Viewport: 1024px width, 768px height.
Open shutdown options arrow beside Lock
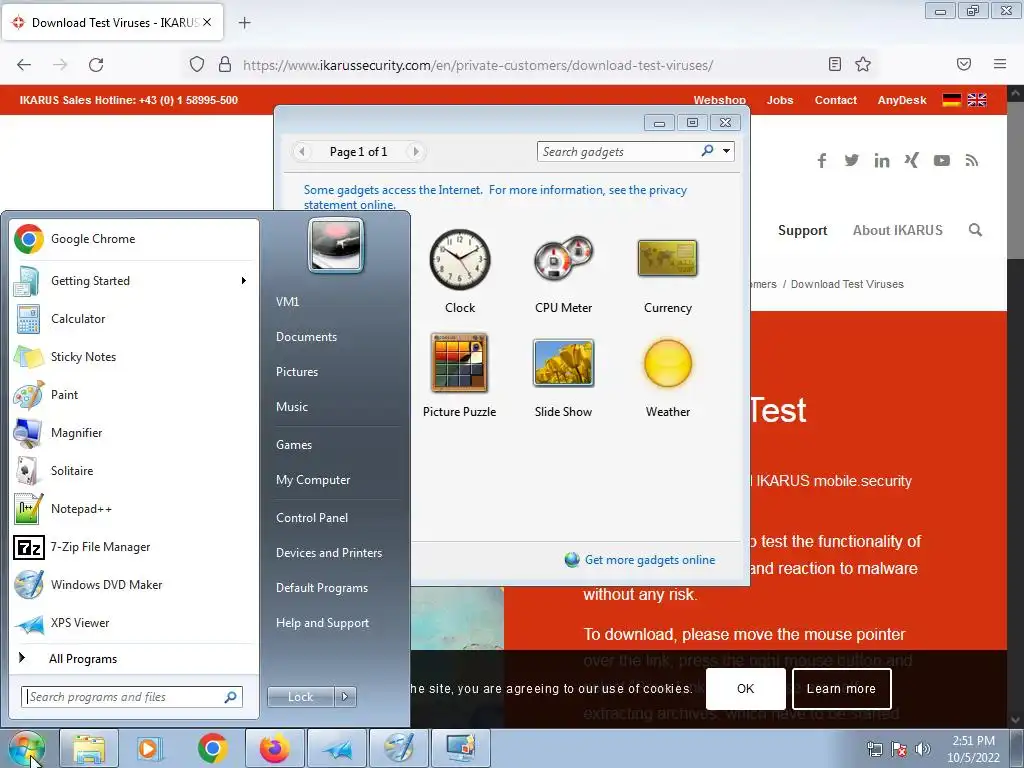[345, 697]
